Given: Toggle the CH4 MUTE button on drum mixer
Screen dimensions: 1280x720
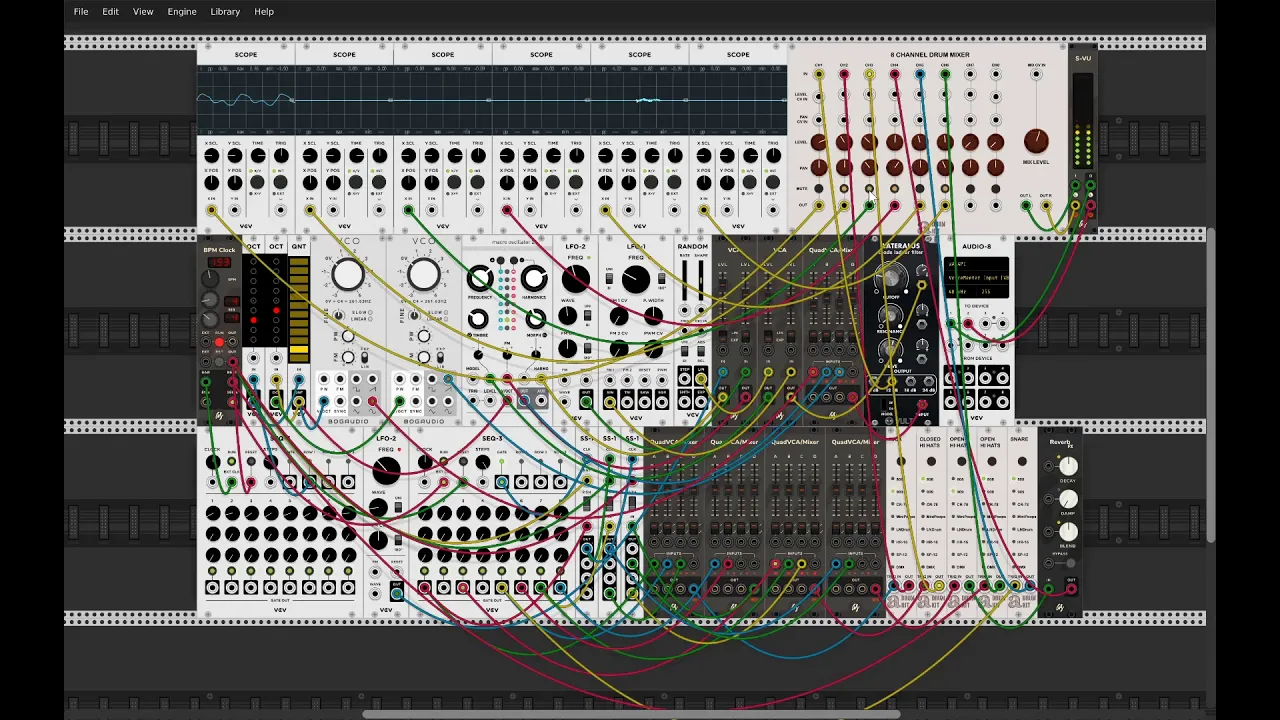Looking at the screenshot, I should tap(894, 188).
